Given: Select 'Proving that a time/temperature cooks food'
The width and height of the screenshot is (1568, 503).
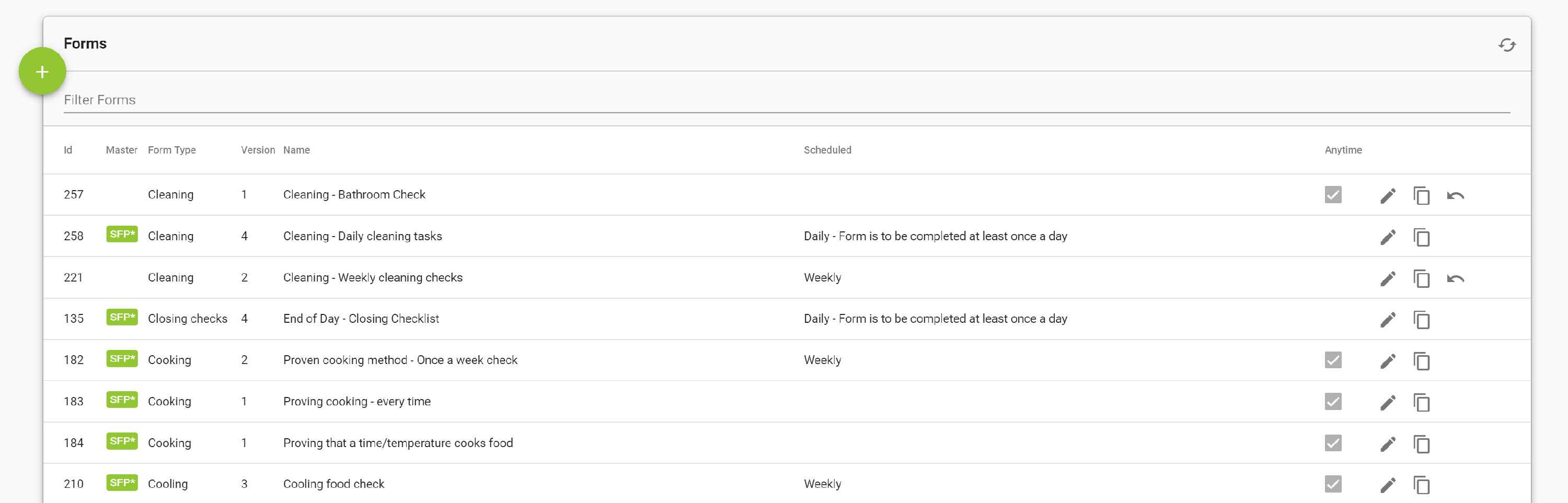Looking at the screenshot, I should point(397,443).
